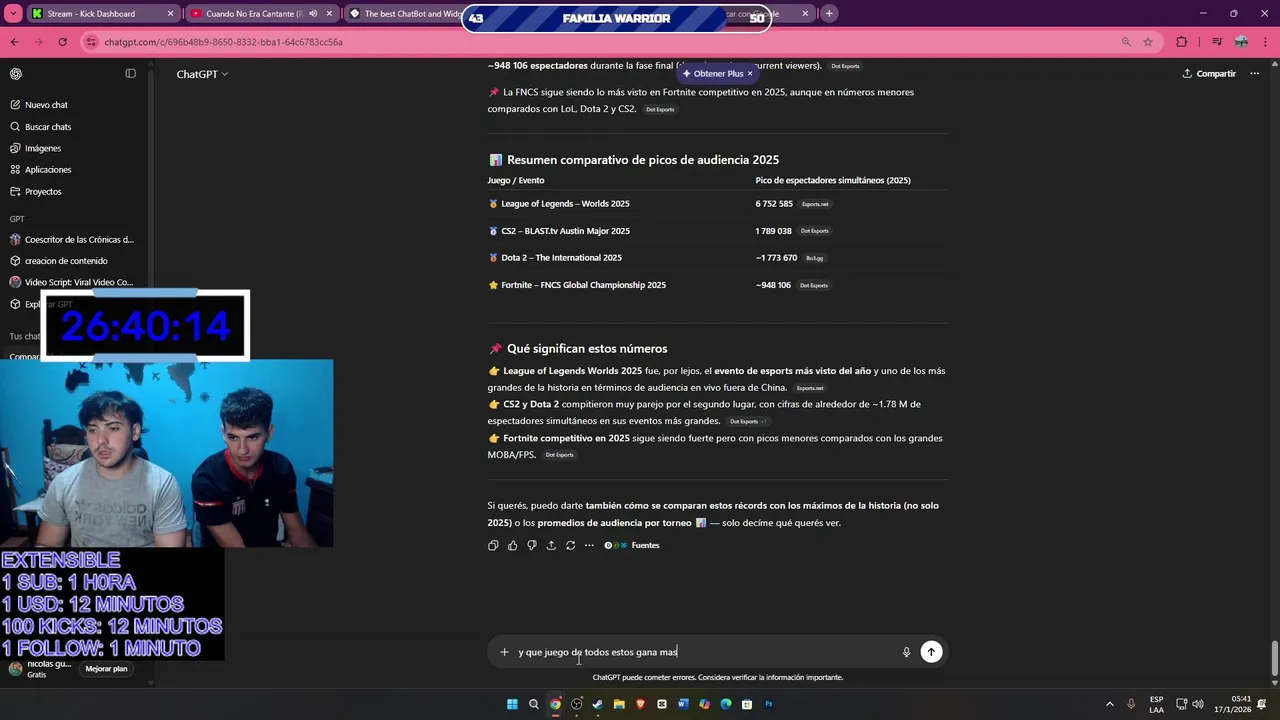
Task: Reload the browser page
Action: pos(63,42)
